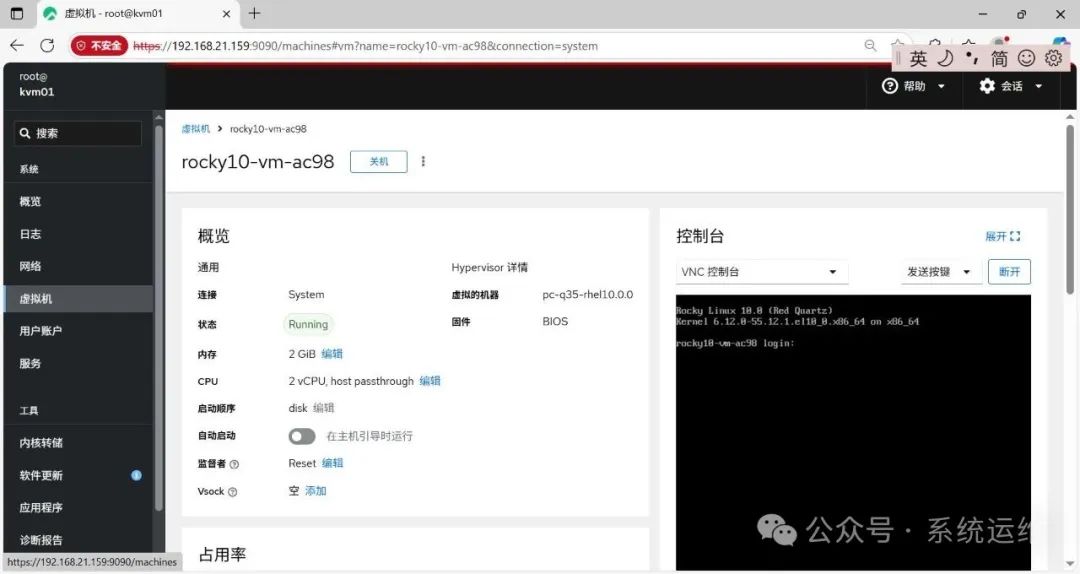Click 编辑 next to watchdog Reset
The height and width of the screenshot is (574, 1080).
[332, 463]
